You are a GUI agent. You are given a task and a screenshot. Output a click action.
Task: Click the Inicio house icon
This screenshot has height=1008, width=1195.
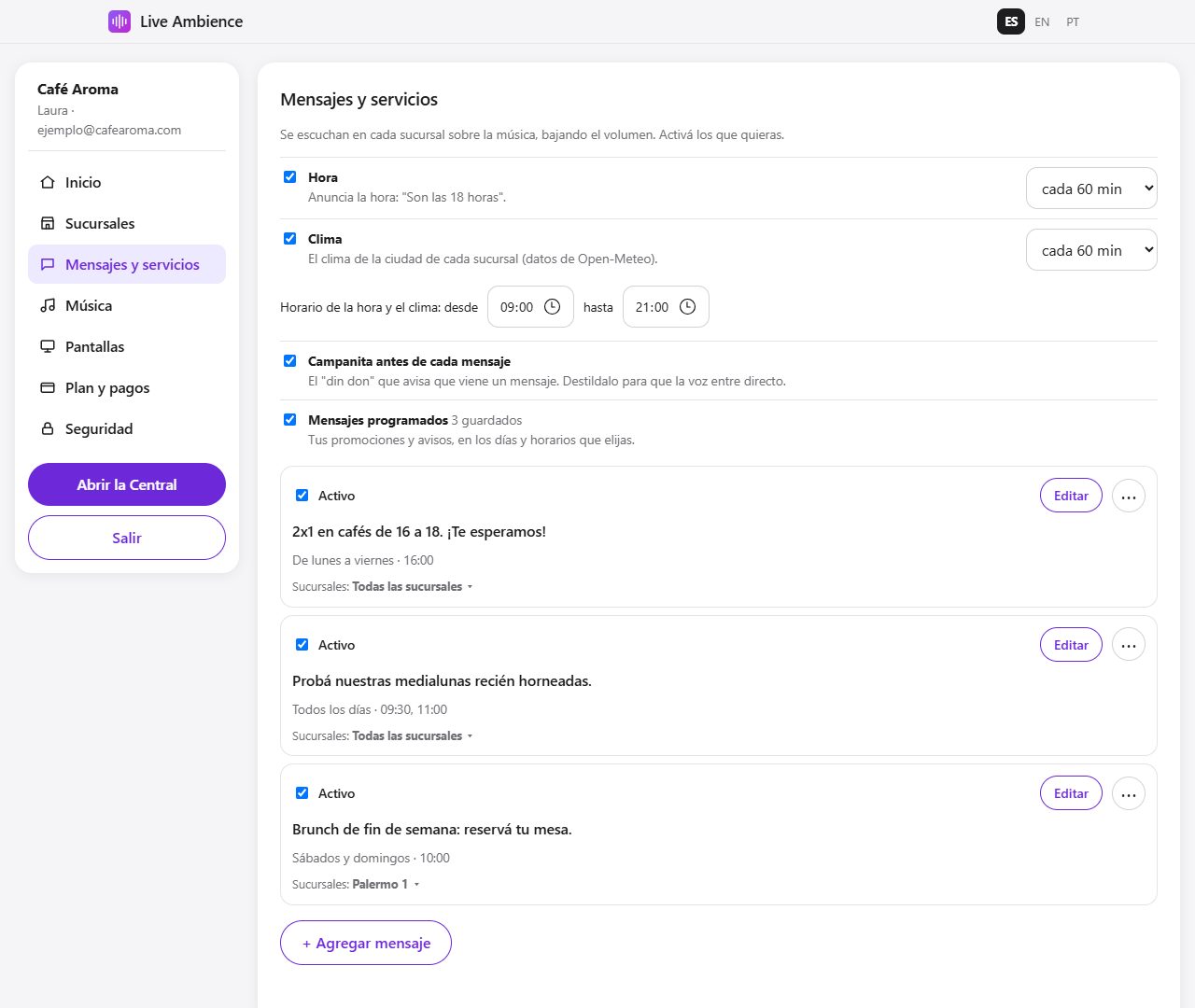[x=48, y=182]
